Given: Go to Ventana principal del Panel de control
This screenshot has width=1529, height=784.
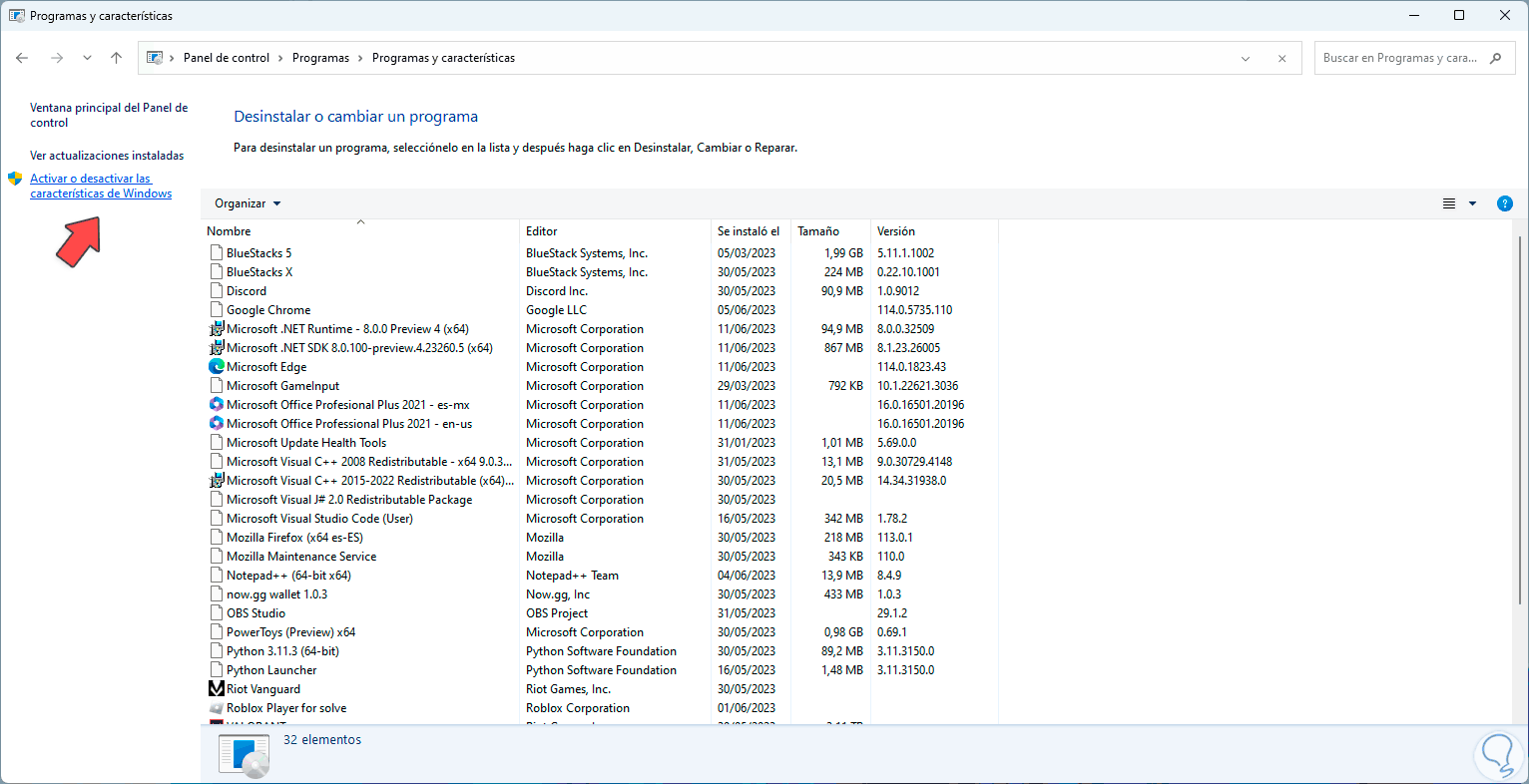Looking at the screenshot, I should click(108, 115).
